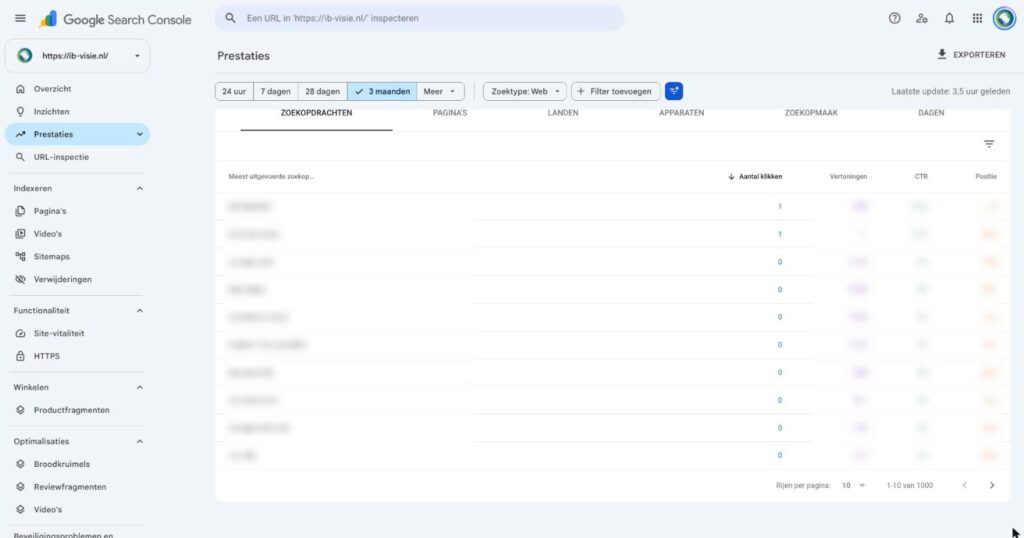This screenshot has height=538, width=1024.
Task: Click the Verwijderingen hidden-eye icon
Action: tap(20, 279)
